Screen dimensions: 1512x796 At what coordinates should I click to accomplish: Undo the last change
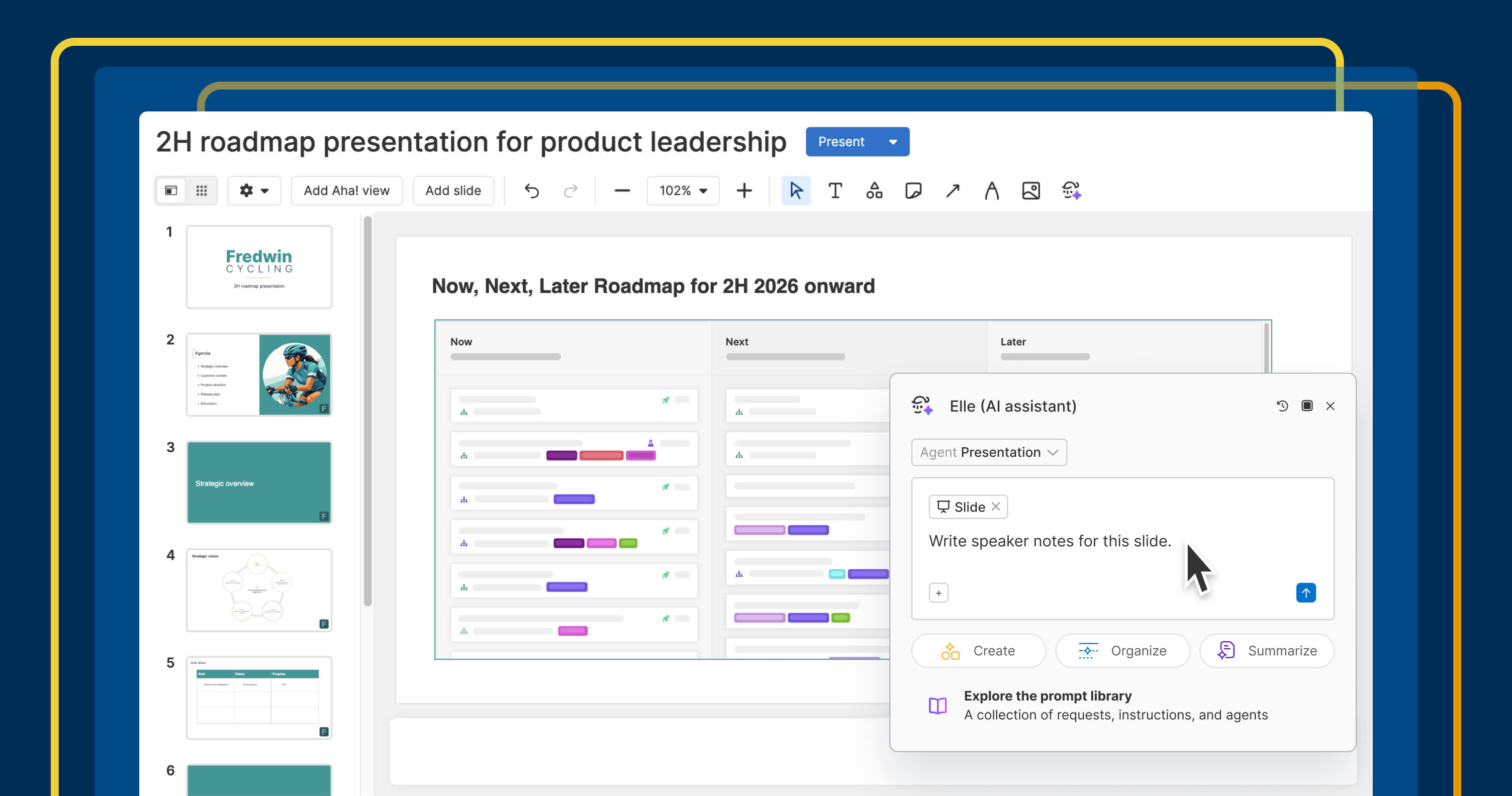(x=531, y=190)
